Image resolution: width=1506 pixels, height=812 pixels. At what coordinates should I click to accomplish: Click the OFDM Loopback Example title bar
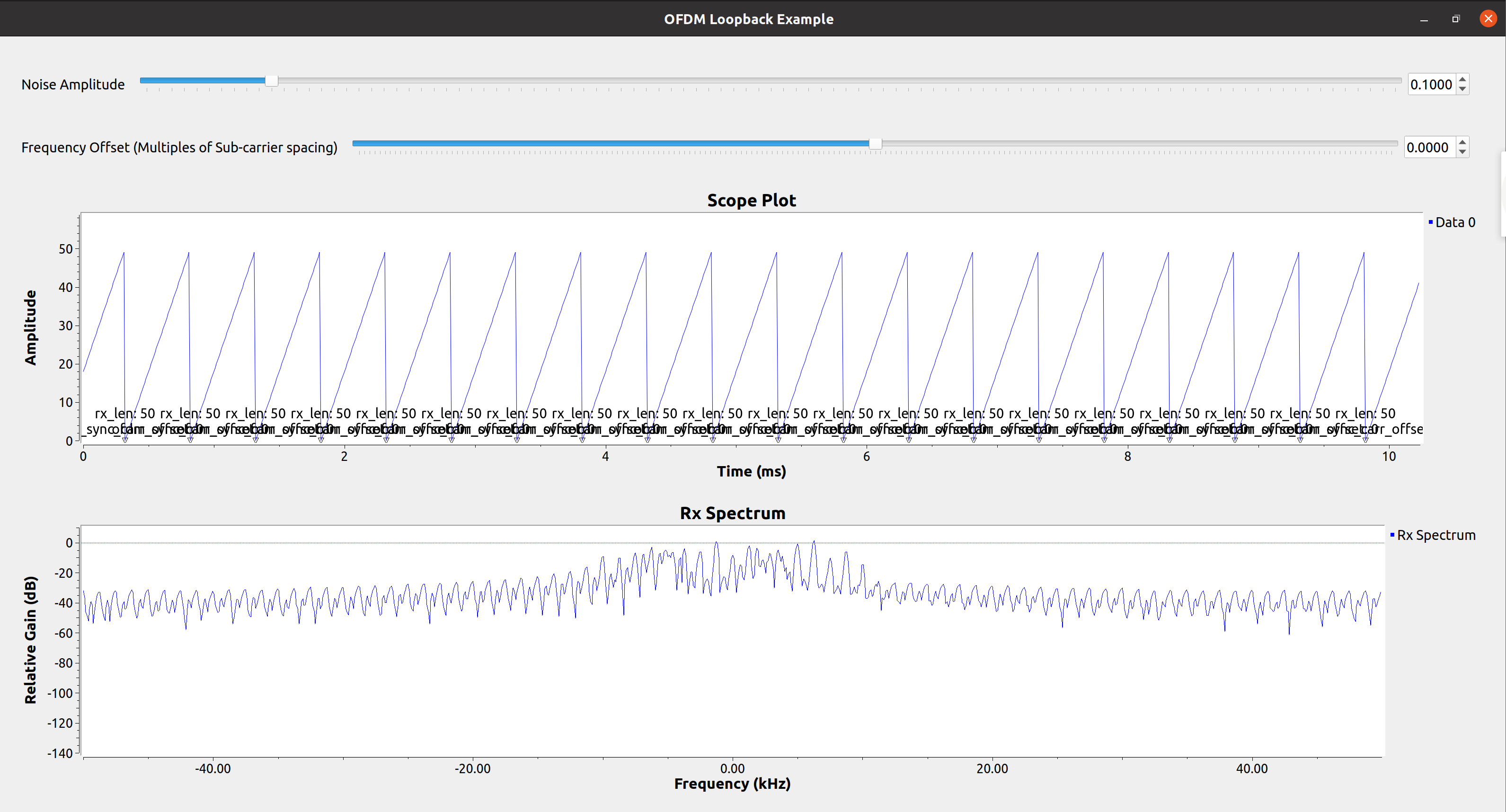[x=748, y=19]
